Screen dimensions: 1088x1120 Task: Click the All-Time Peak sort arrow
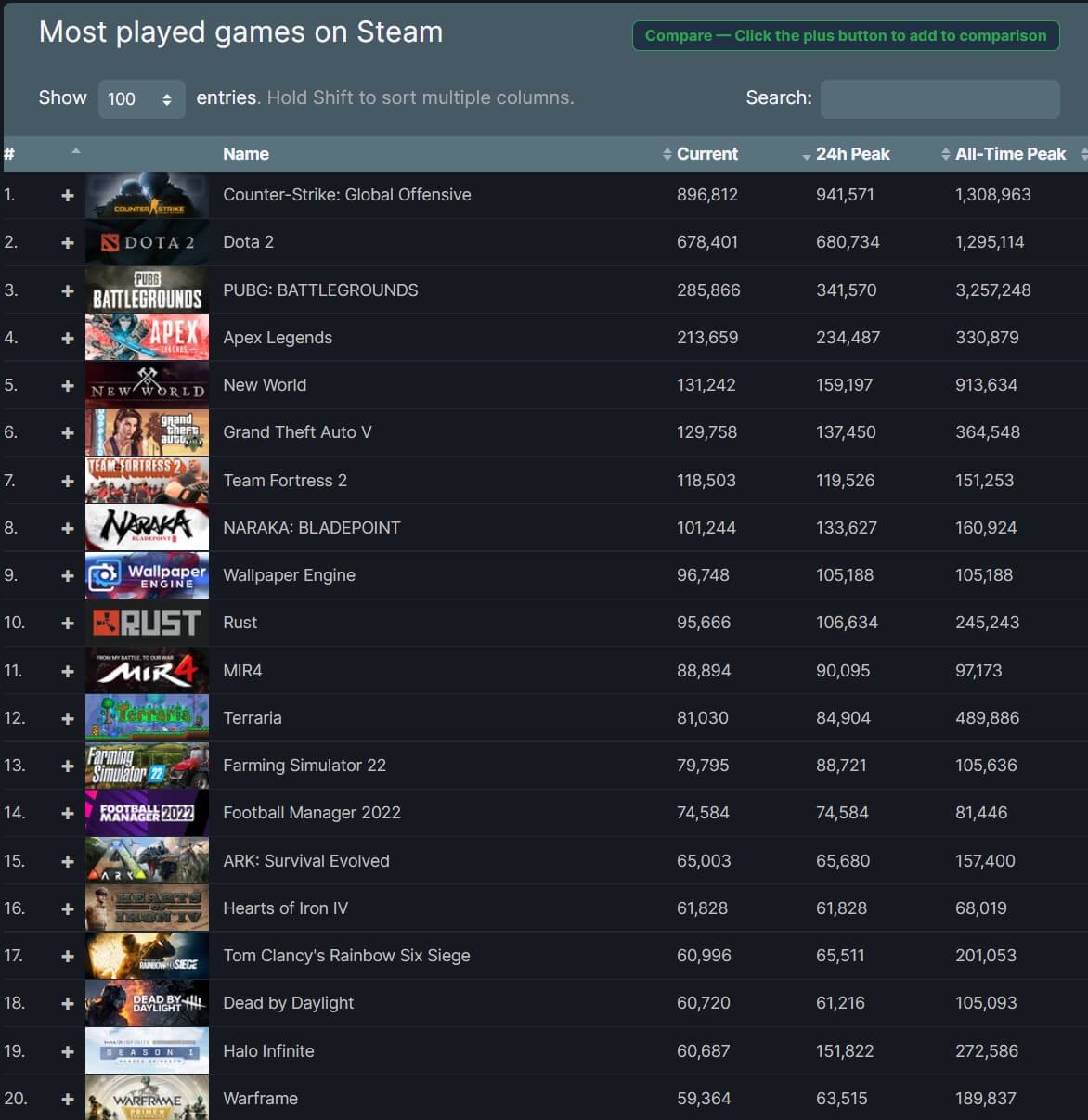click(x=943, y=154)
